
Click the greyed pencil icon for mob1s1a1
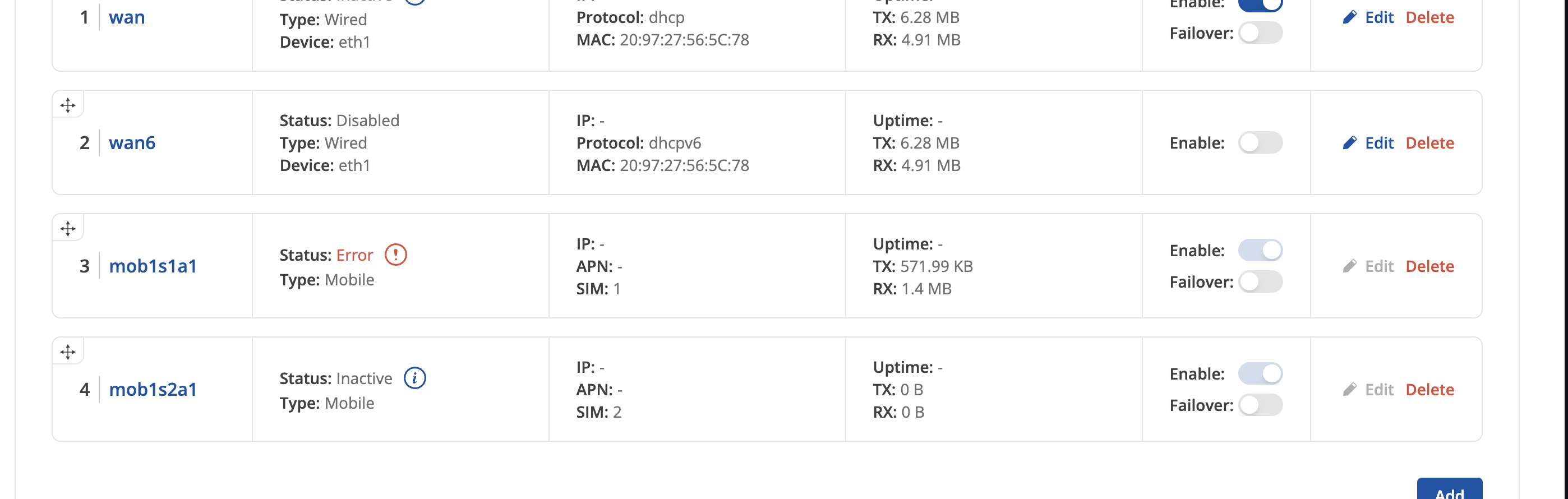click(x=1349, y=266)
